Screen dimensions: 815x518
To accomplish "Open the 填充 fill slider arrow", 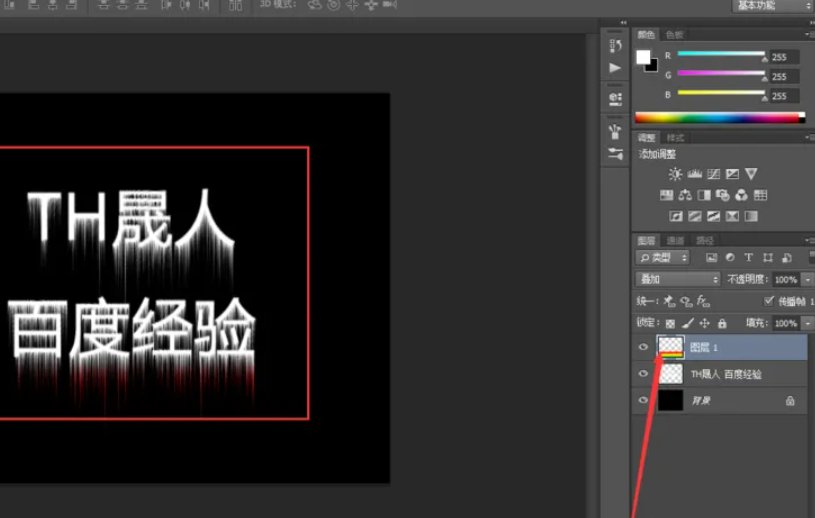I will (x=808, y=323).
